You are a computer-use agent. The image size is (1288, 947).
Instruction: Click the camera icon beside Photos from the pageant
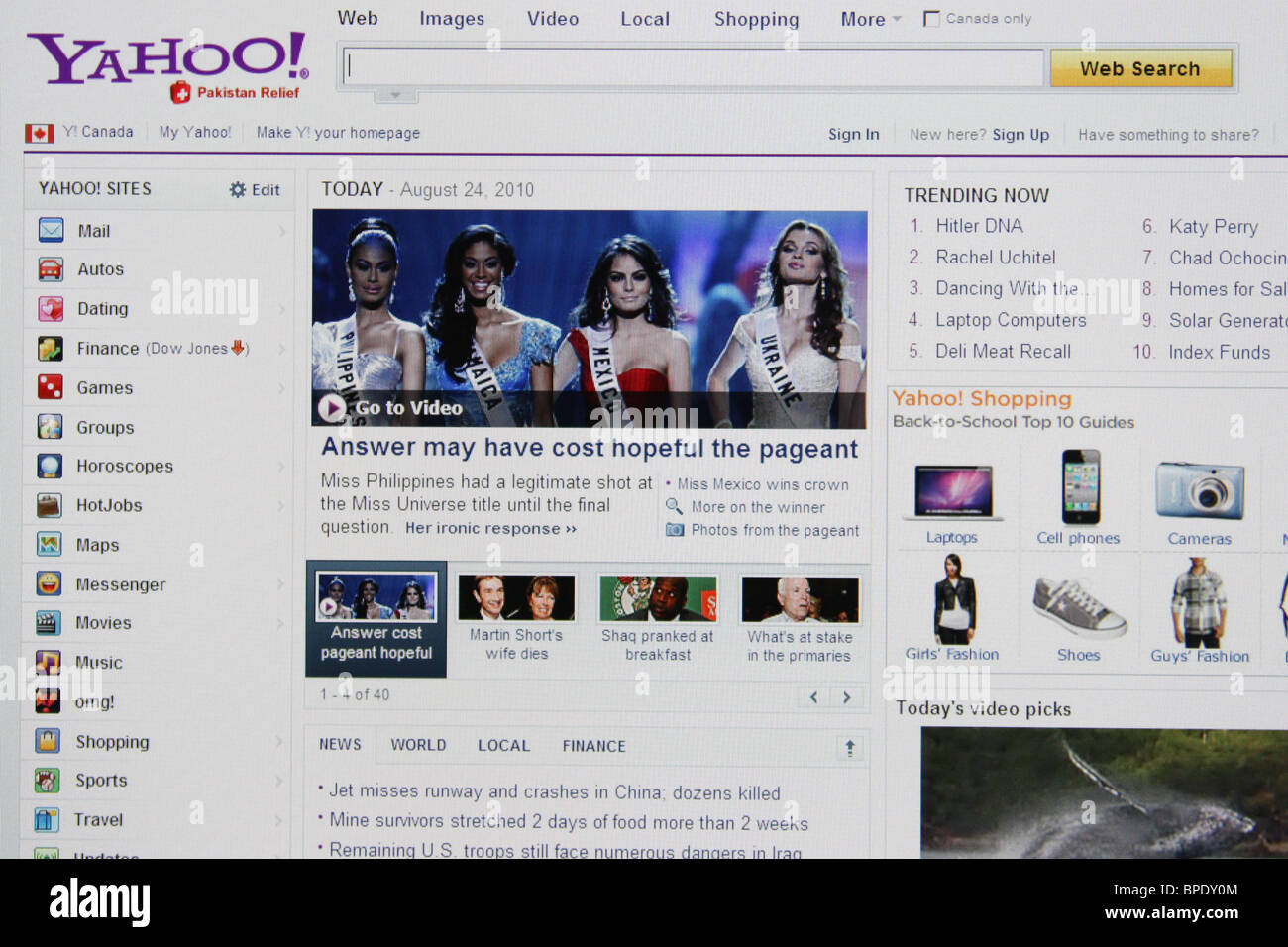pyautogui.click(x=675, y=530)
